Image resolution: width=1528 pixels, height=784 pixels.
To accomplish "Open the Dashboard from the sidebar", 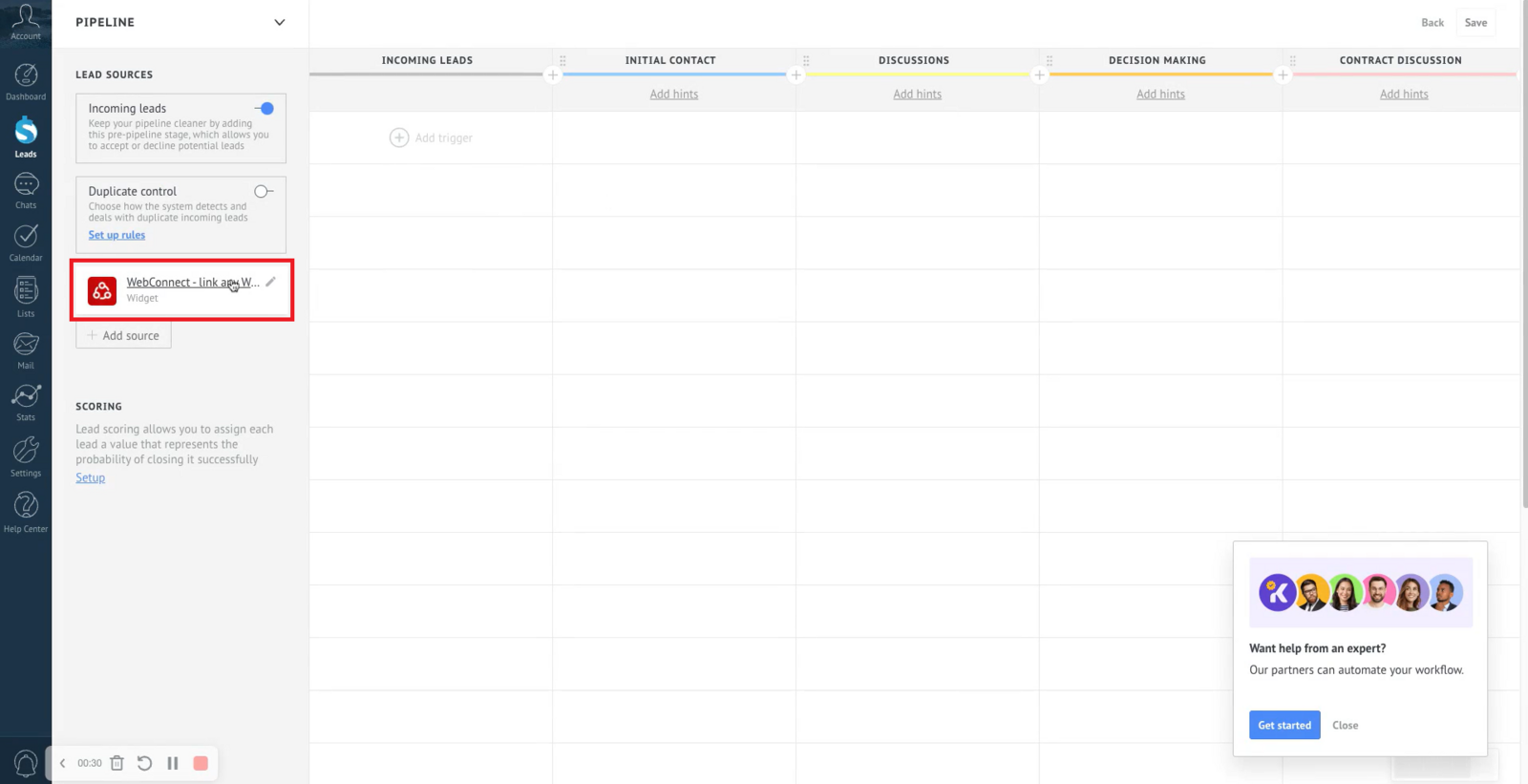I will (26, 81).
